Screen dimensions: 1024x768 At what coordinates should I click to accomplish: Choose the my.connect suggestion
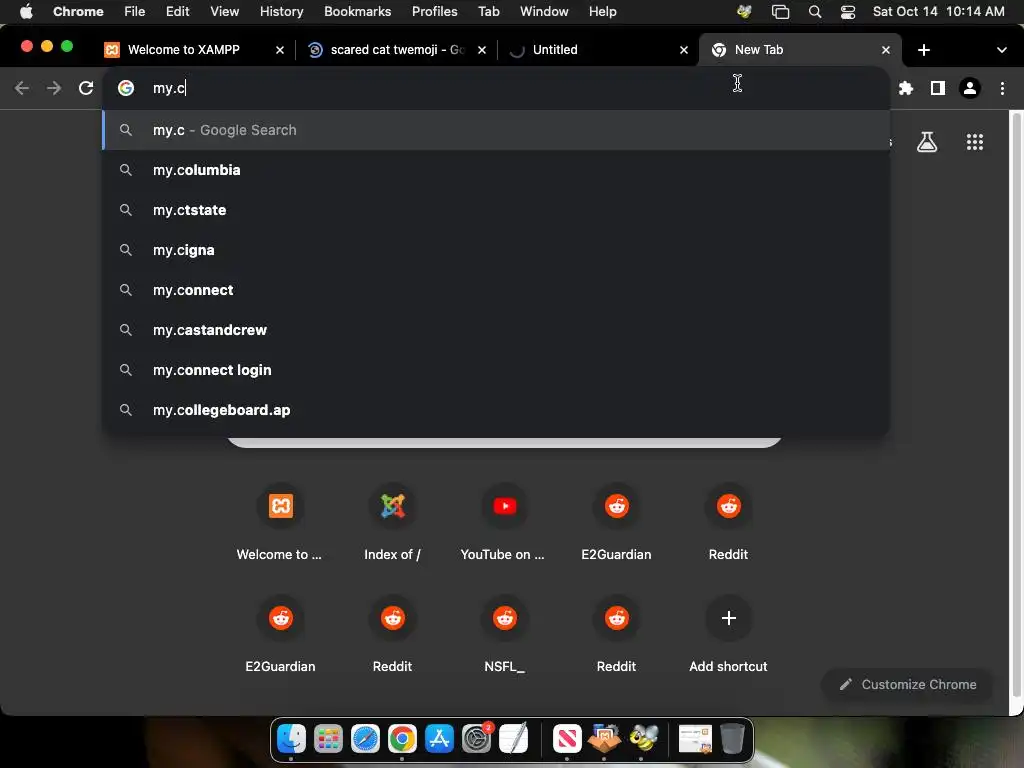pyautogui.click(x=496, y=290)
